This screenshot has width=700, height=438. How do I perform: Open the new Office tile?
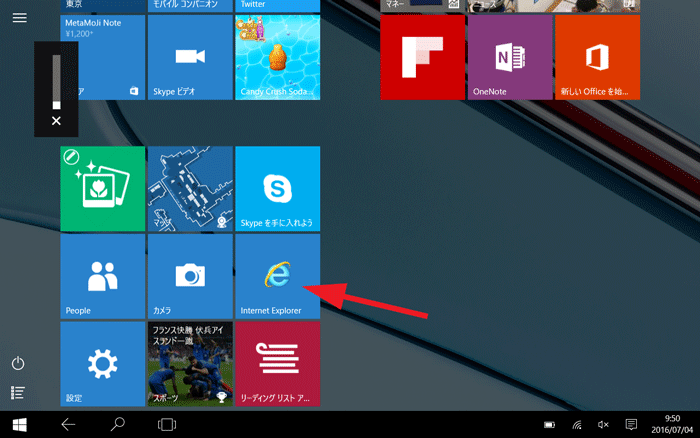pos(597,57)
